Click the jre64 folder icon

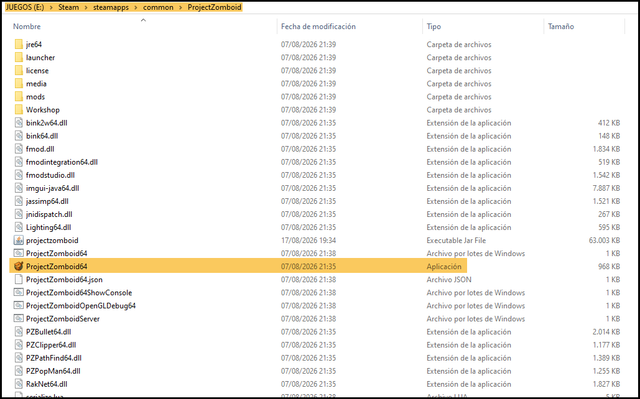tap(19, 44)
